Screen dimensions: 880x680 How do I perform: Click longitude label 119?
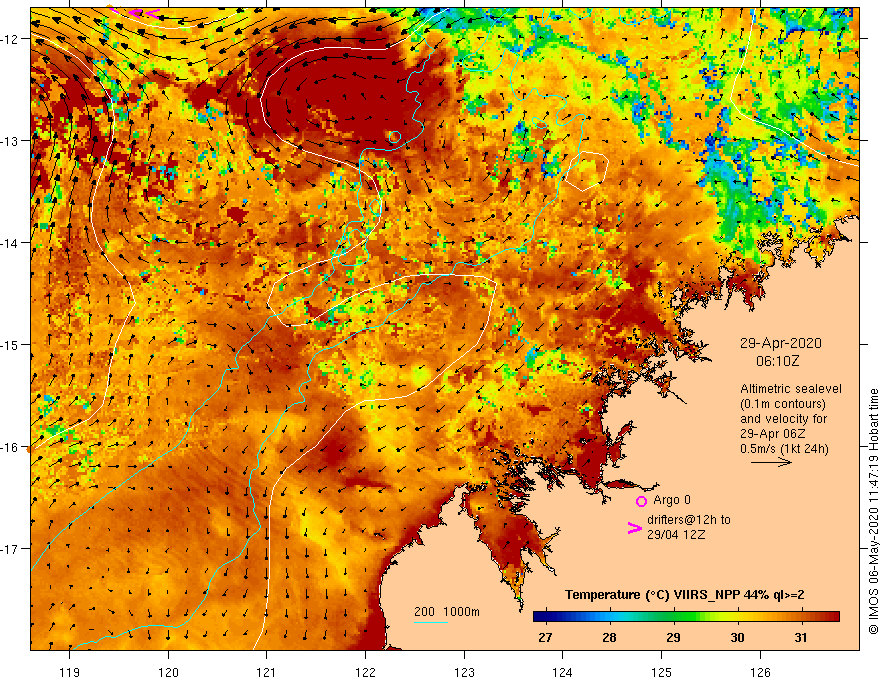(70, 672)
